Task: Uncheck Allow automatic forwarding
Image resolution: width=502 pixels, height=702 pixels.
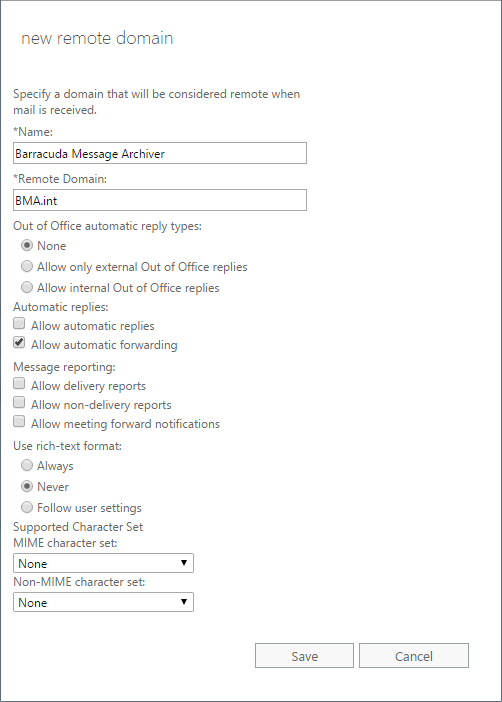Action: coord(19,342)
